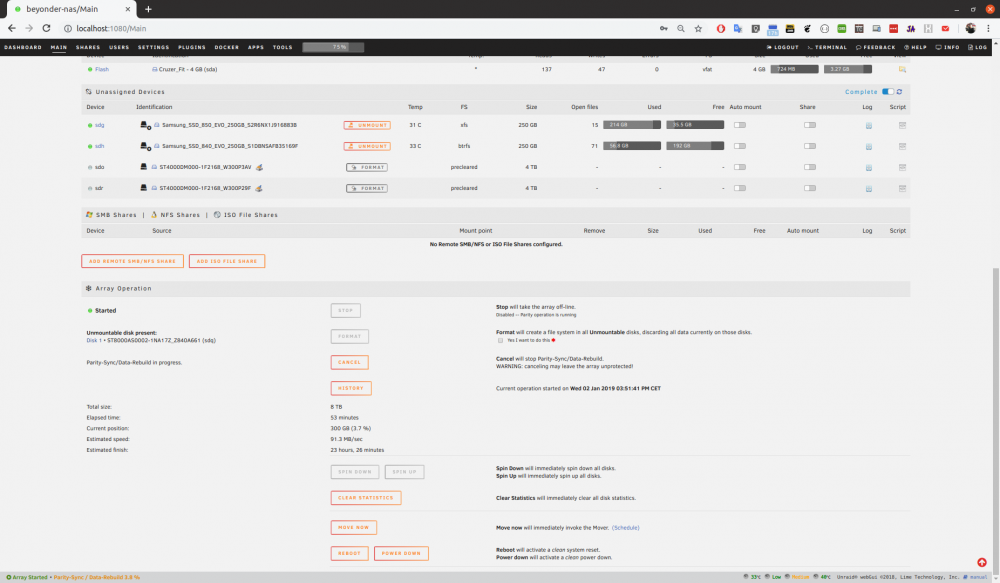This screenshot has width=1000, height=583.
Task: Click drive settings icon for Samsung 840 EVO
Action: (145, 146)
